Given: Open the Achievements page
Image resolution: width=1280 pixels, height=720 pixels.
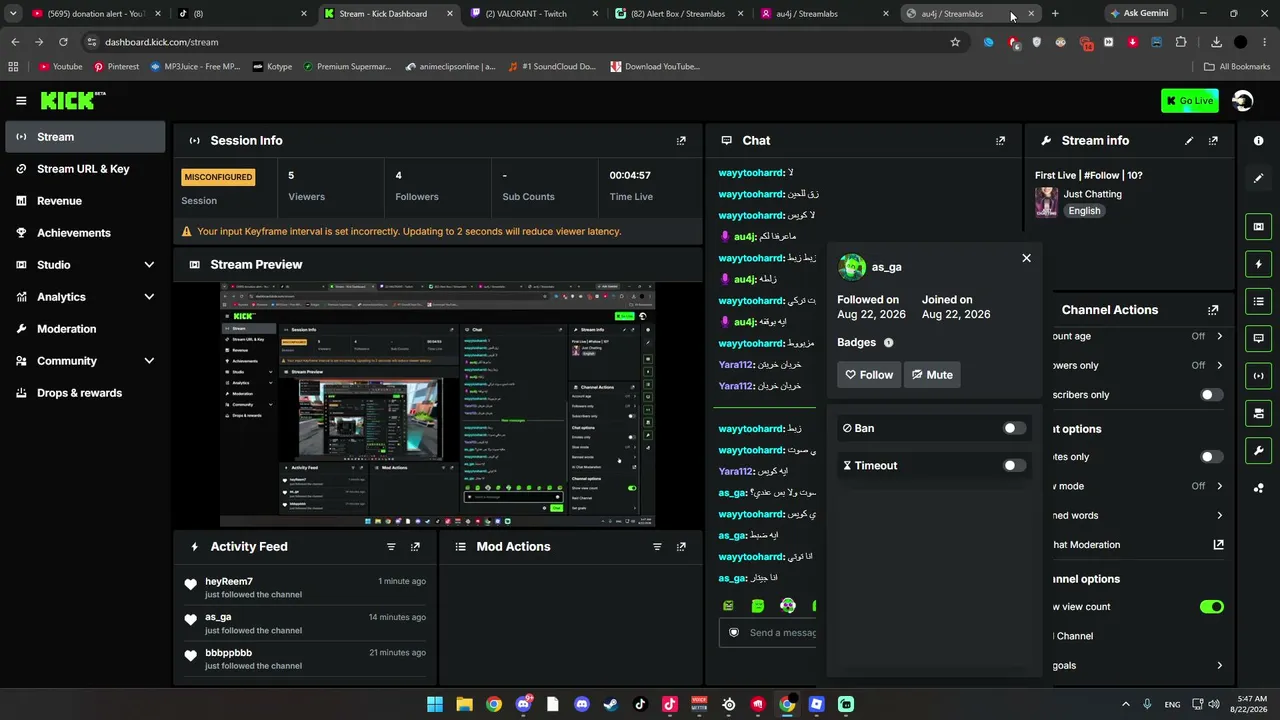Looking at the screenshot, I should pos(85,233).
